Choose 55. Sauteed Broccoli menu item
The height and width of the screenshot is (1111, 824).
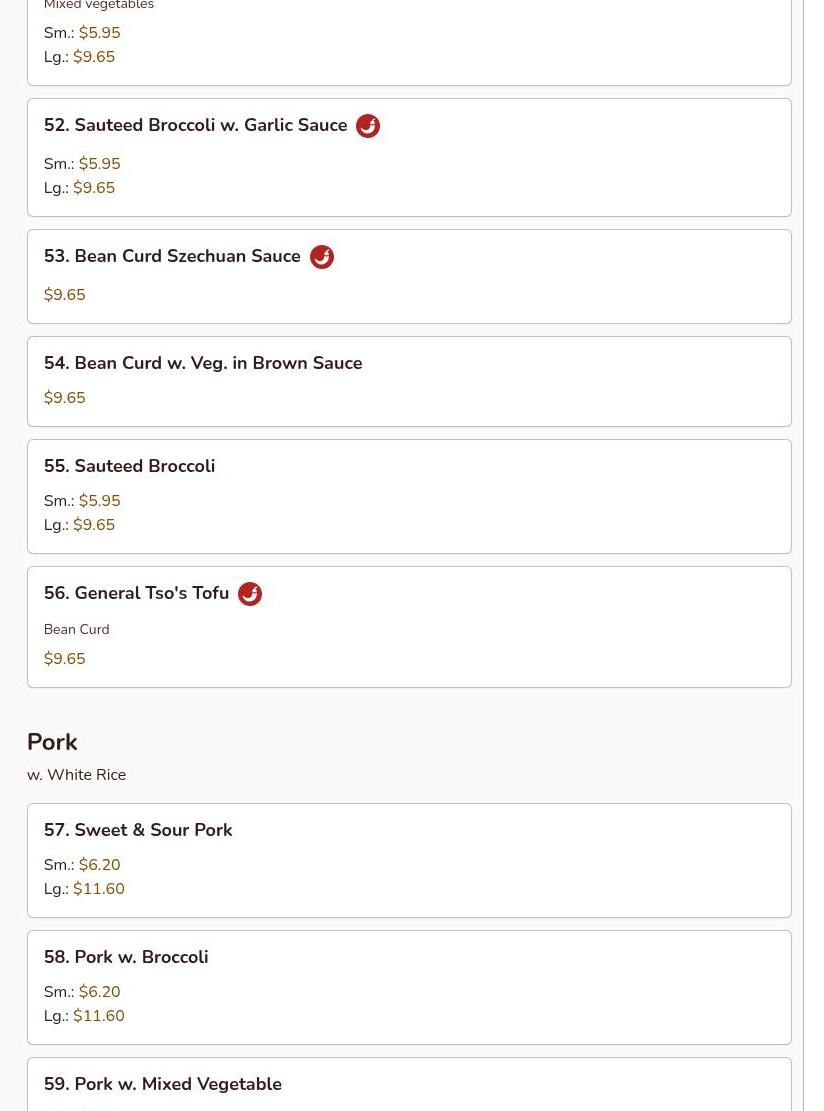tap(409, 496)
